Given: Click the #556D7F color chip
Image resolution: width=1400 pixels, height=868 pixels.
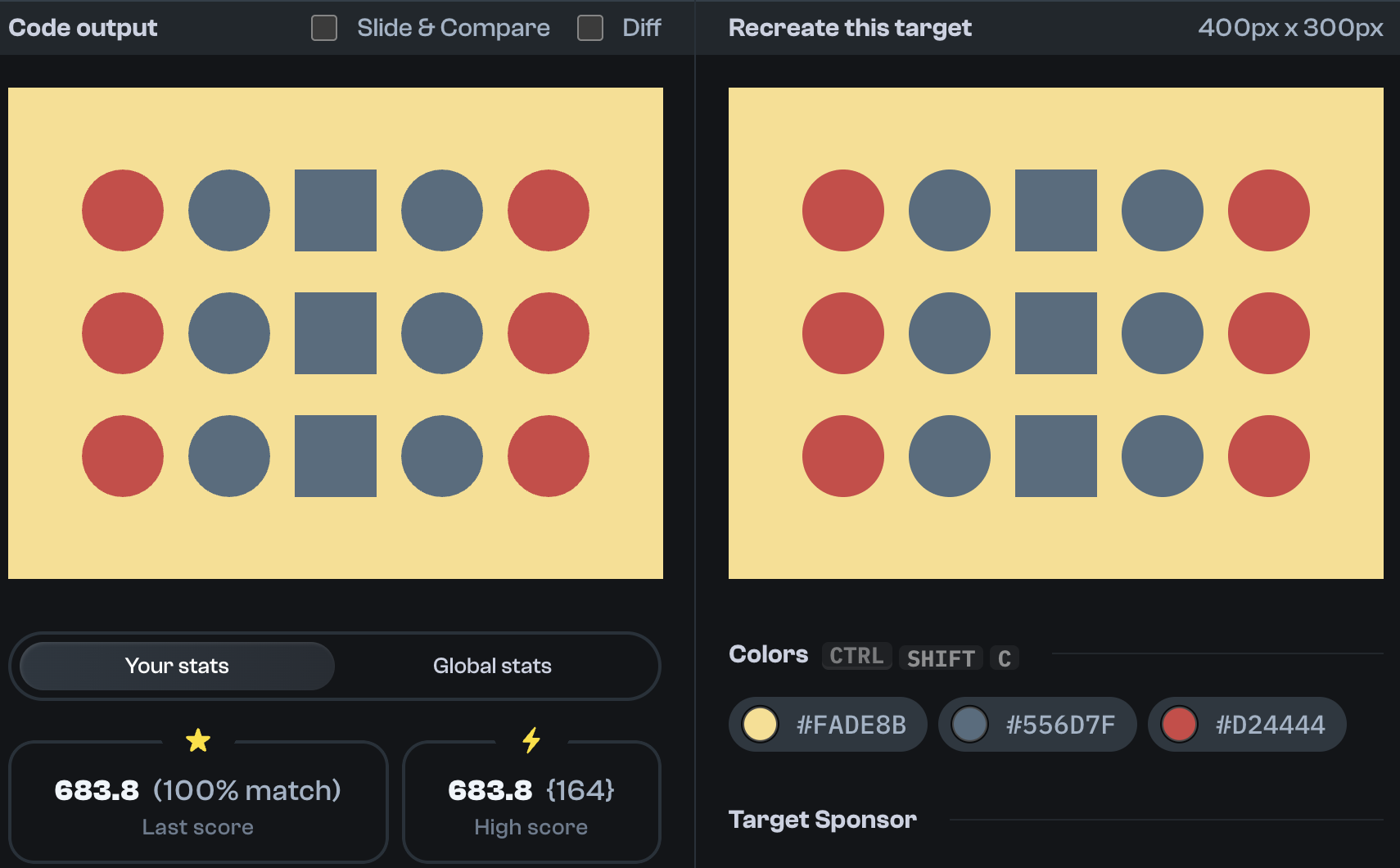Looking at the screenshot, I should pyautogui.click(x=1037, y=724).
